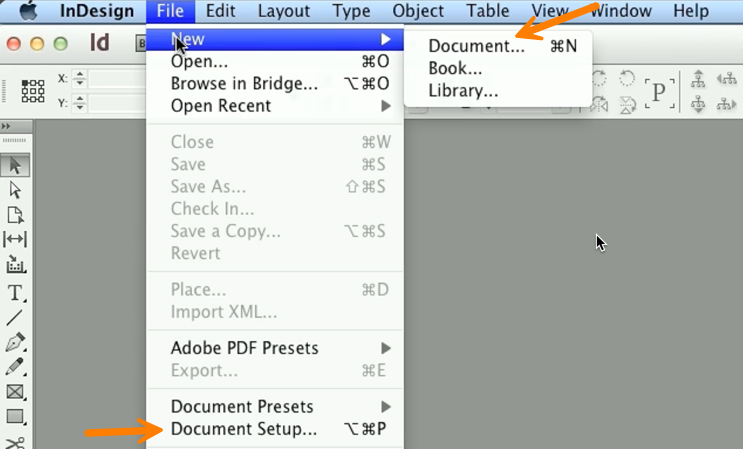743x449 pixels.
Task: Choose Browse in Bridge… menu item
Action: (275, 84)
